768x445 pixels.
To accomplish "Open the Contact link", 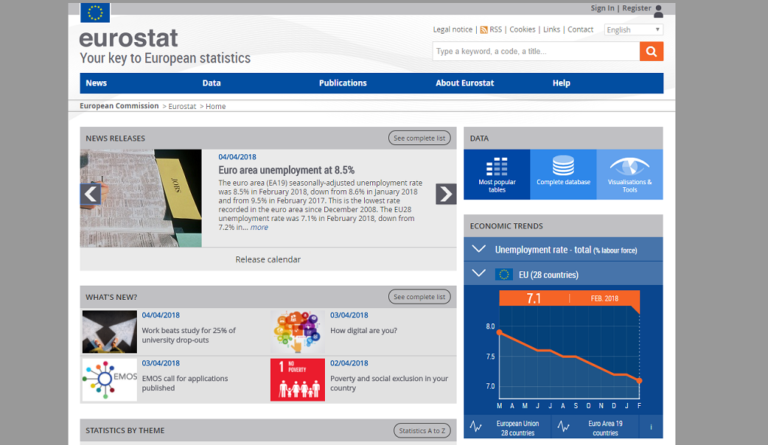I will [580, 29].
